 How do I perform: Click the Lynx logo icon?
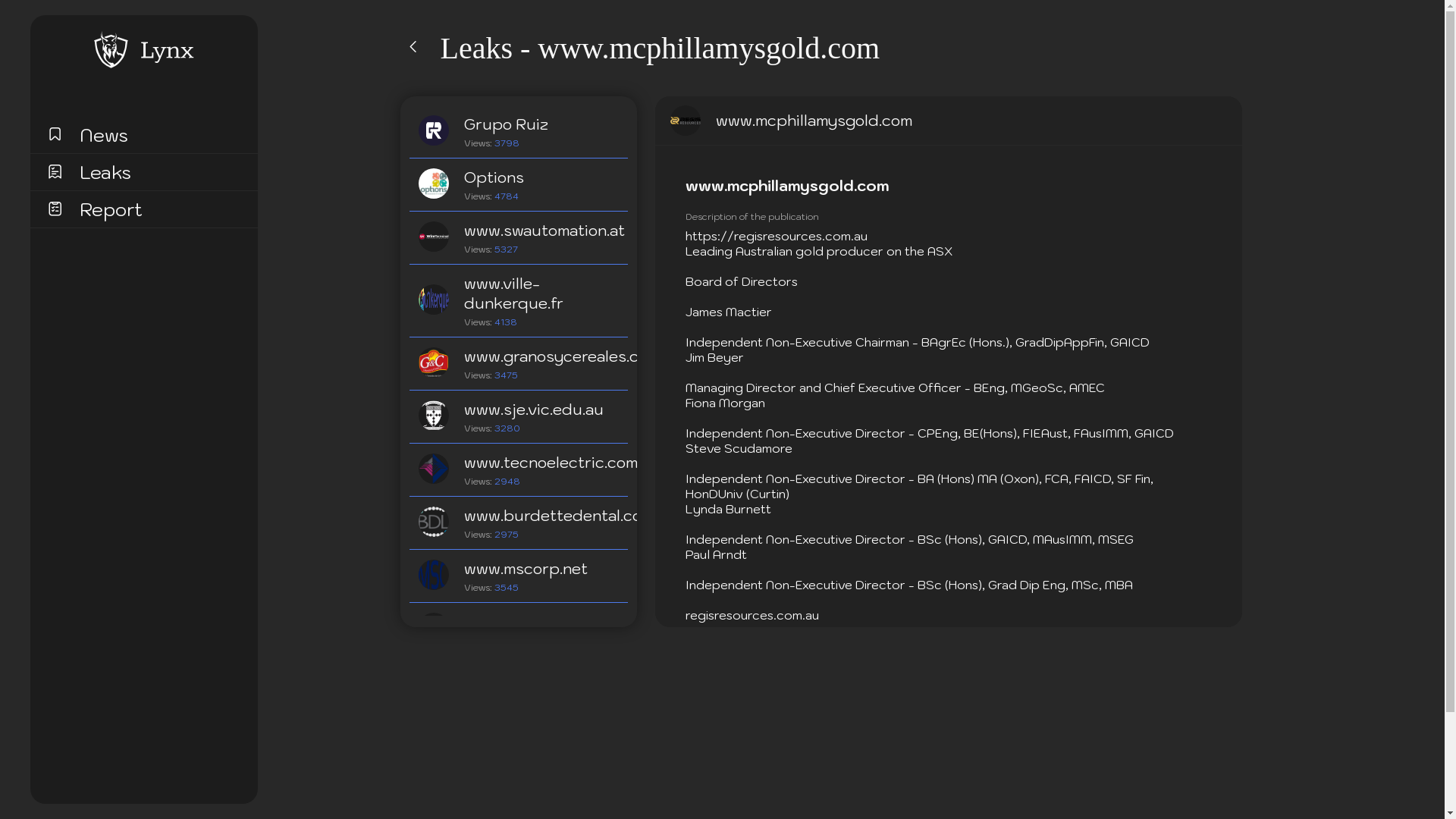coord(111,50)
